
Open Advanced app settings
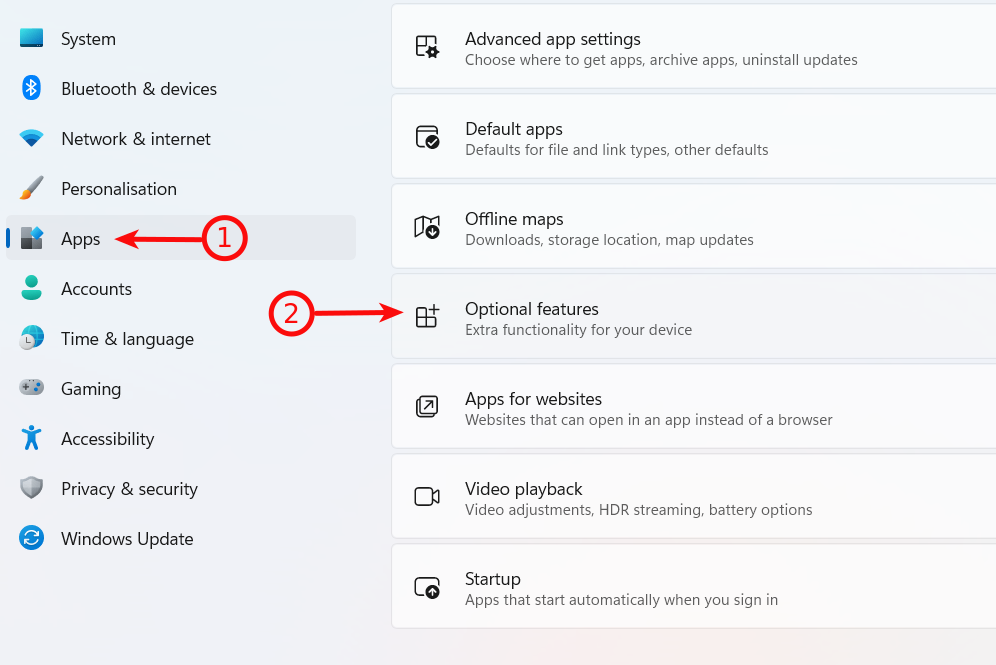[x=694, y=46]
